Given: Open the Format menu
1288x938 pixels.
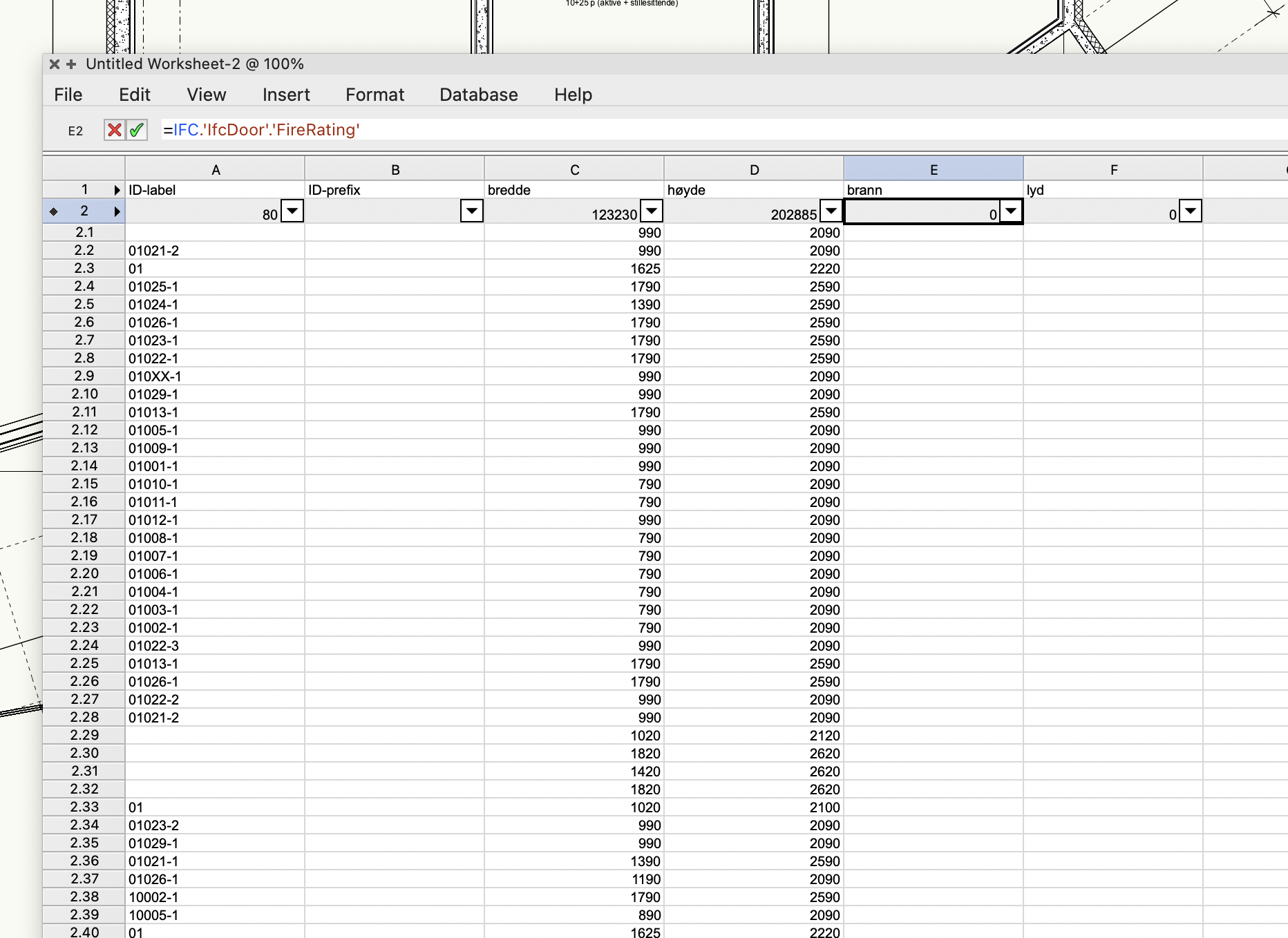Looking at the screenshot, I should pyautogui.click(x=375, y=95).
